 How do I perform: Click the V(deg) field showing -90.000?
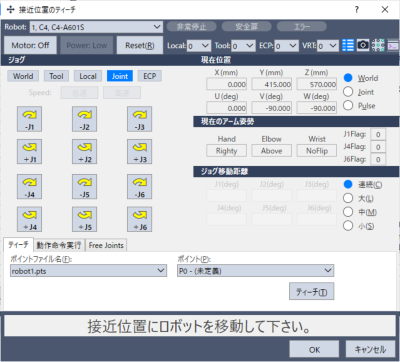point(272,108)
